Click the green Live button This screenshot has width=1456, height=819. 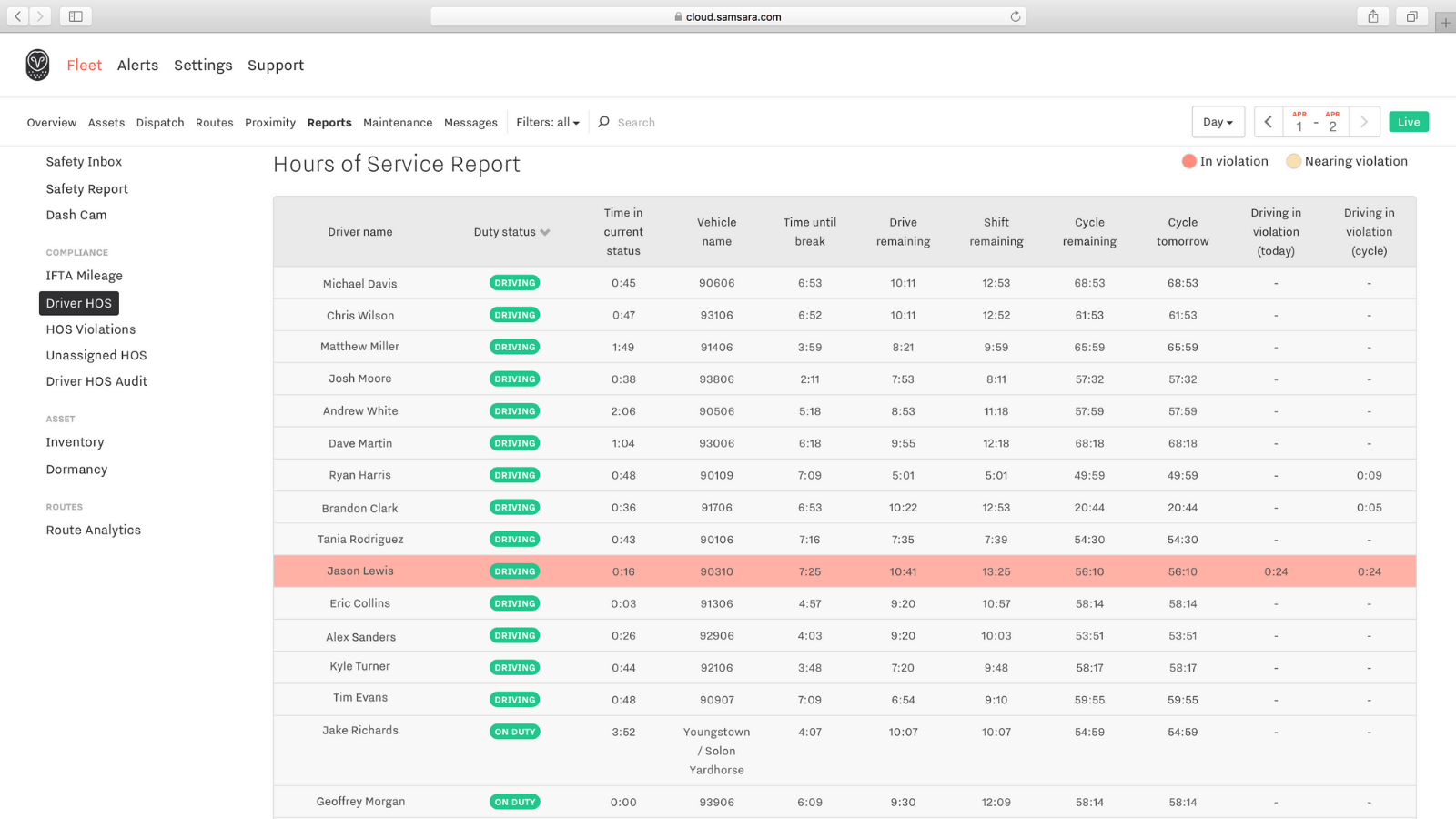(x=1409, y=122)
